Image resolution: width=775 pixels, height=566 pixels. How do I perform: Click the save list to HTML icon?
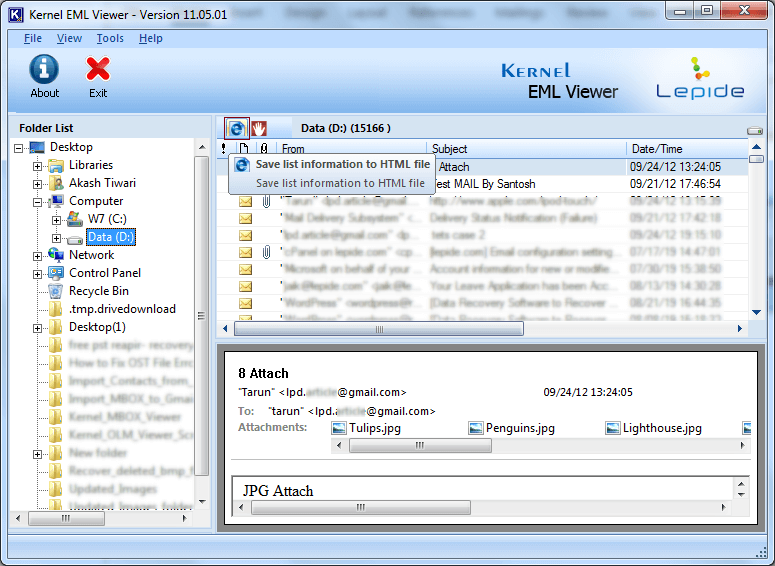click(237, 128)
